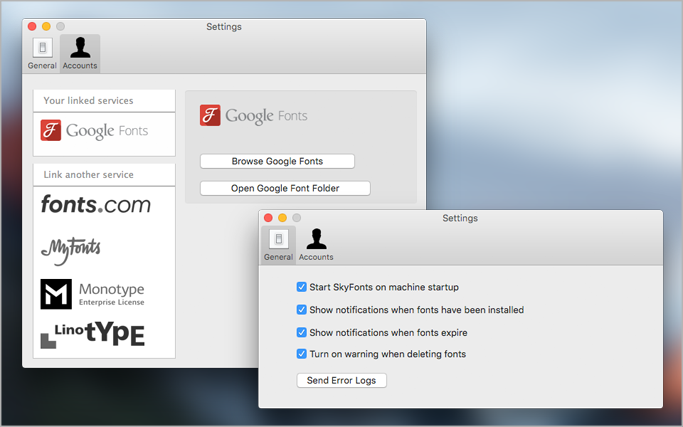Toggle warning when deleting fonts checkbox

(301, 353)
